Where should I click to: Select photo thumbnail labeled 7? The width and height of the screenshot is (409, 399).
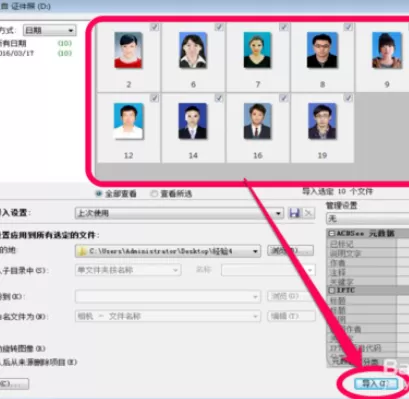coord(257,50)
